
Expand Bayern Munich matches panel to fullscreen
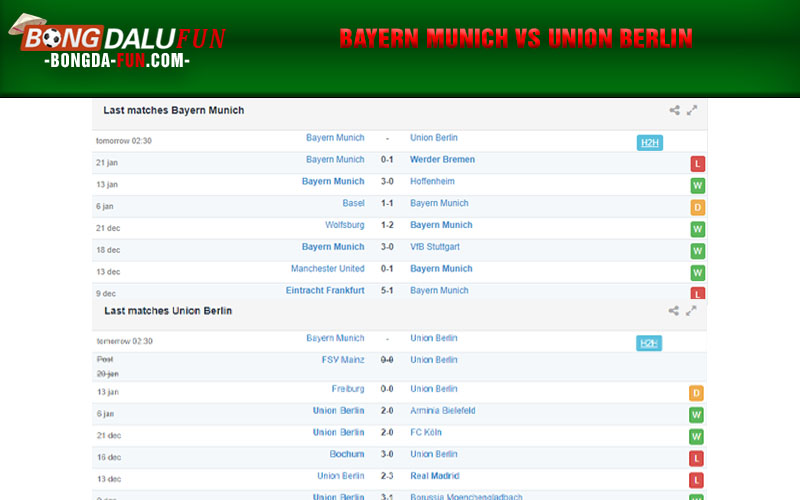[692, 110]
